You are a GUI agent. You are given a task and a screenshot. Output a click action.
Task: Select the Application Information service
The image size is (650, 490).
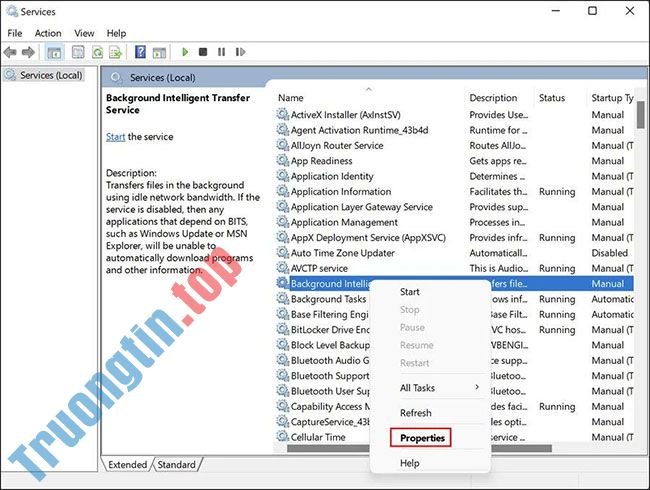pos(454,192)
